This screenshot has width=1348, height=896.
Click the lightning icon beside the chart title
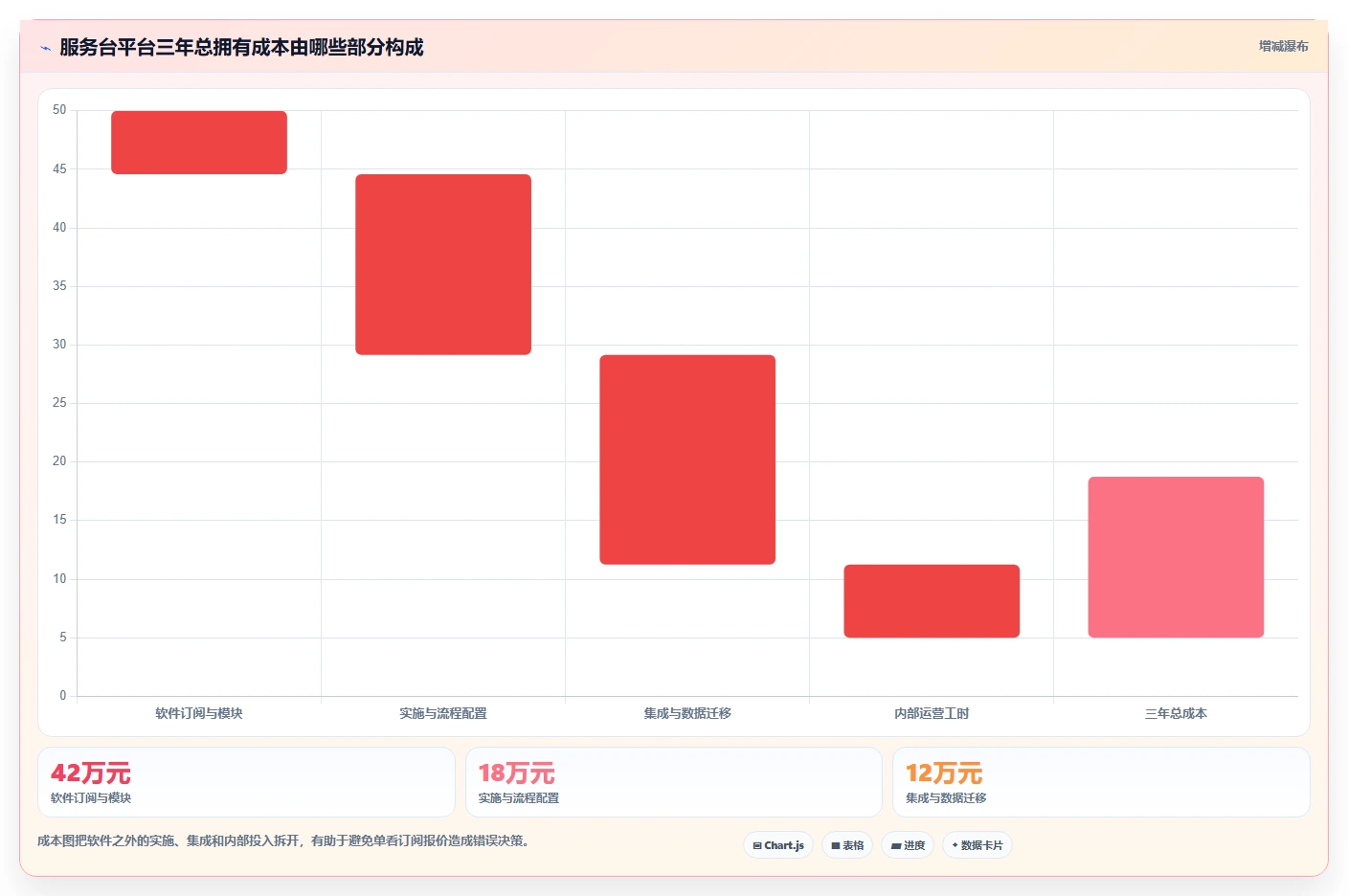(45, 48)
